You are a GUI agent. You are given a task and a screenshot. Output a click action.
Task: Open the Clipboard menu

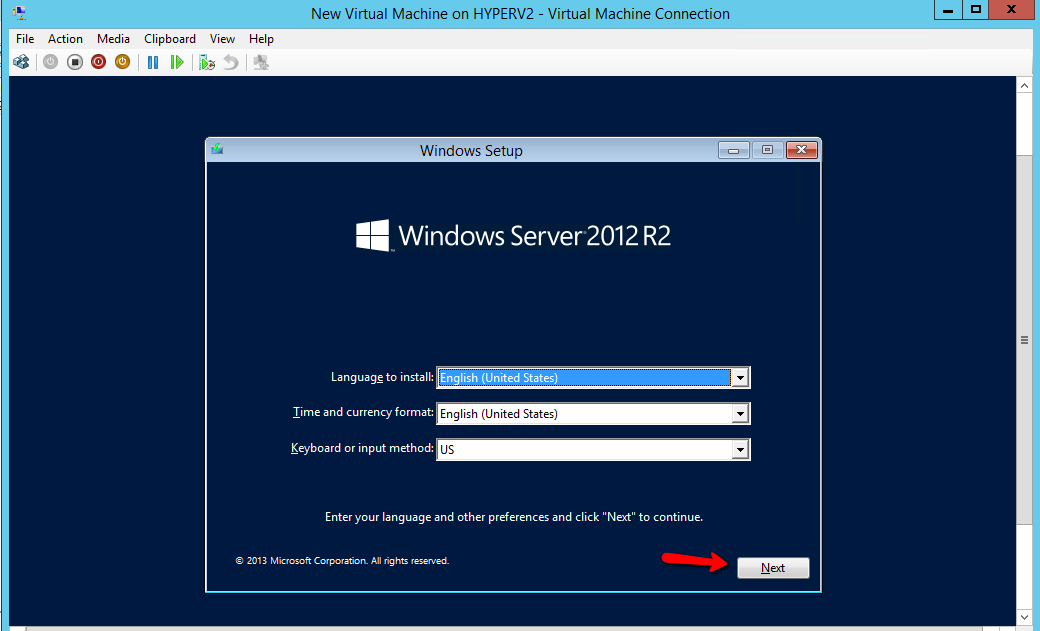pos(170,39)
